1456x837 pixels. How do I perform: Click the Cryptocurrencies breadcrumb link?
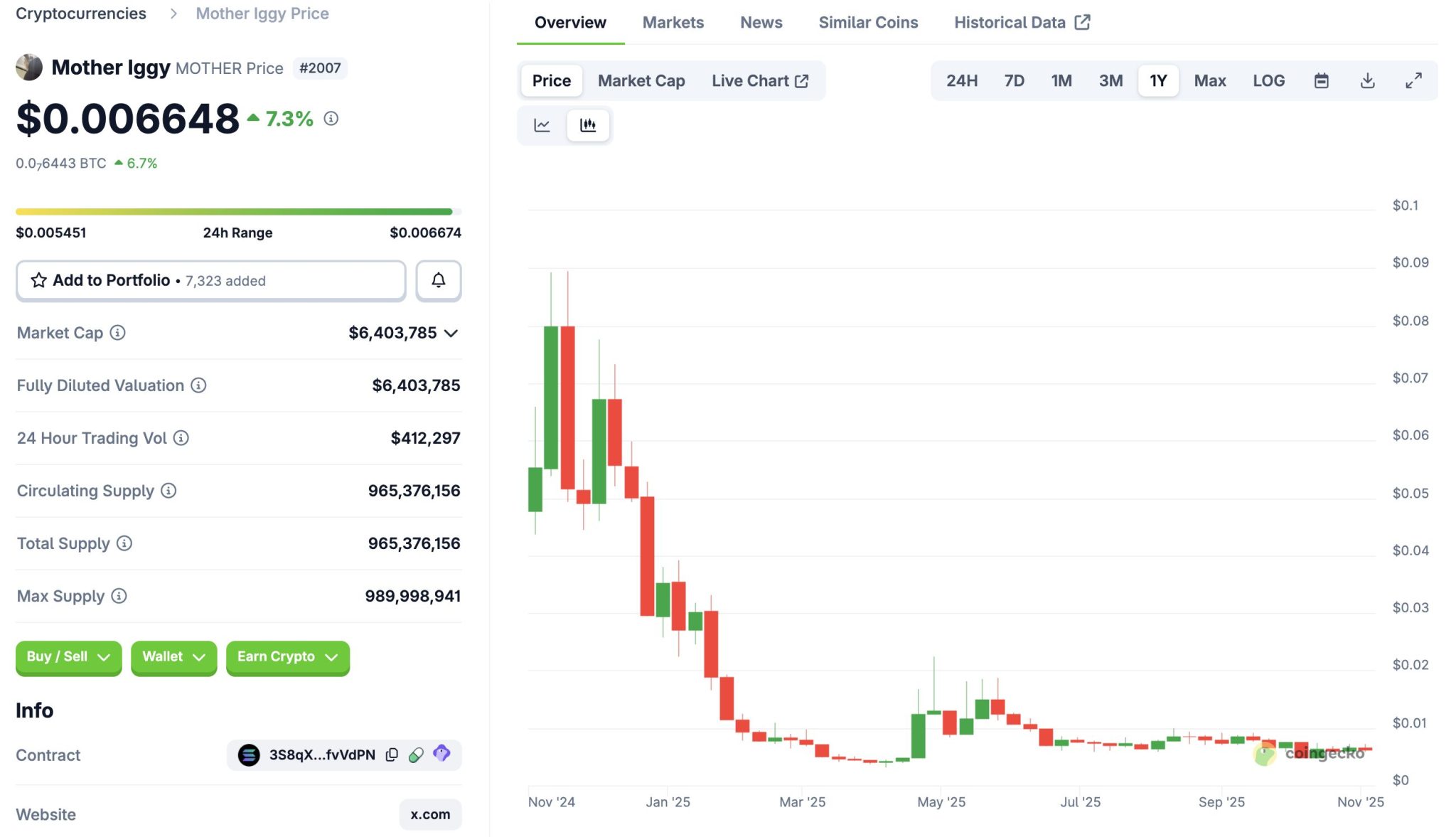point(81,14)
